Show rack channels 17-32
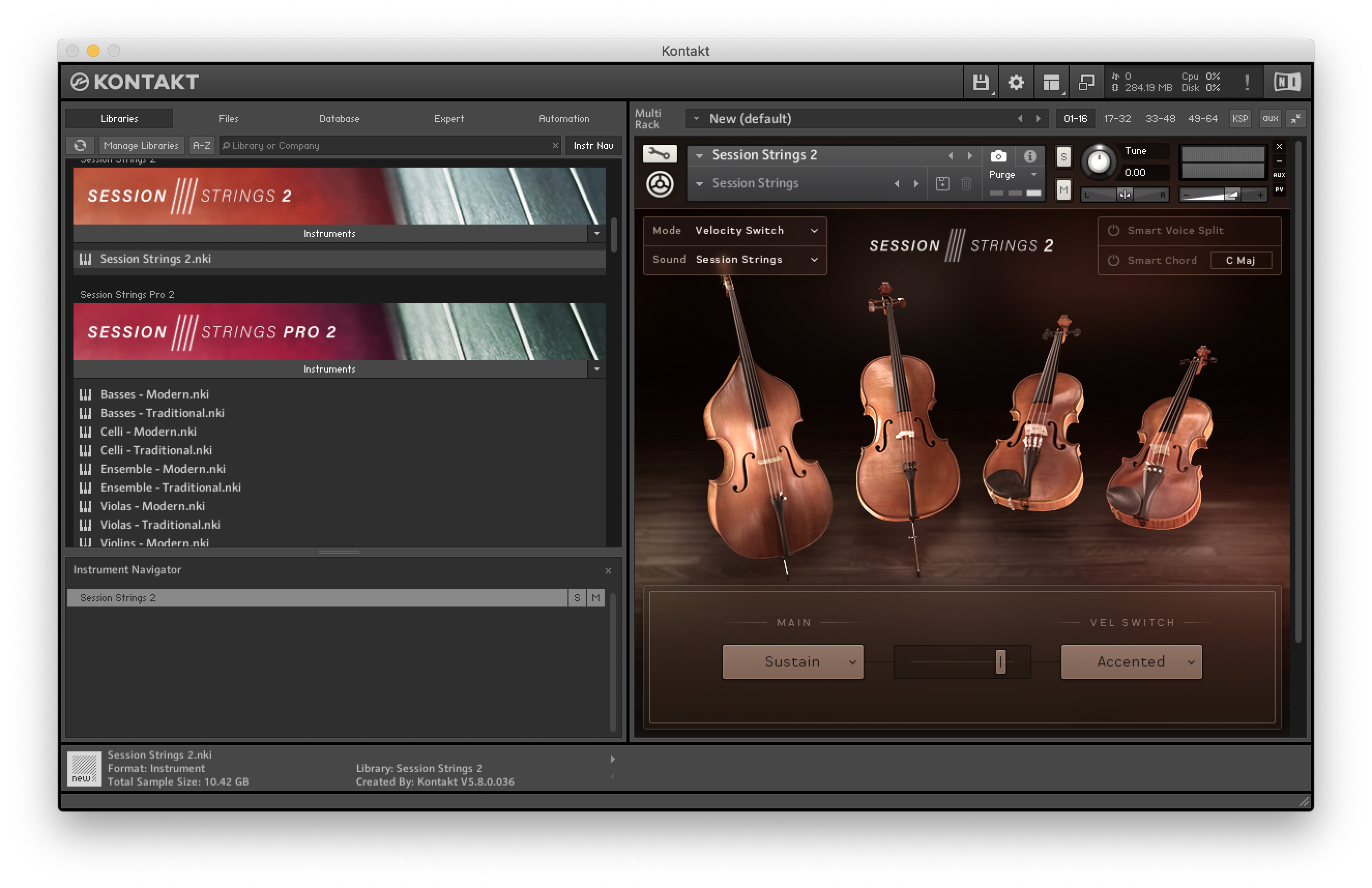Screen dimensions: 1372x888 click(1117, 119)
